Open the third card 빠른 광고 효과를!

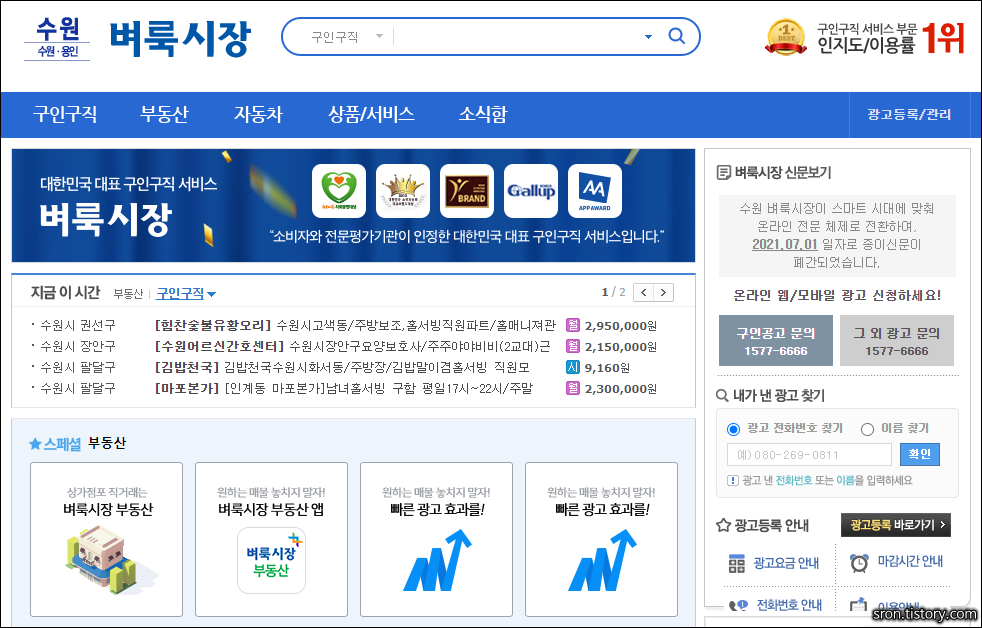coord(437,539)
